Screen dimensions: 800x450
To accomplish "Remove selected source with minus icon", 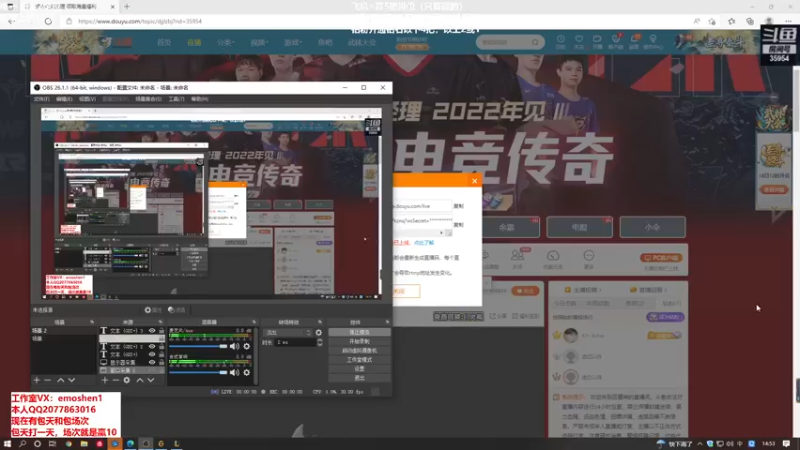I will (x=115, y=380).
